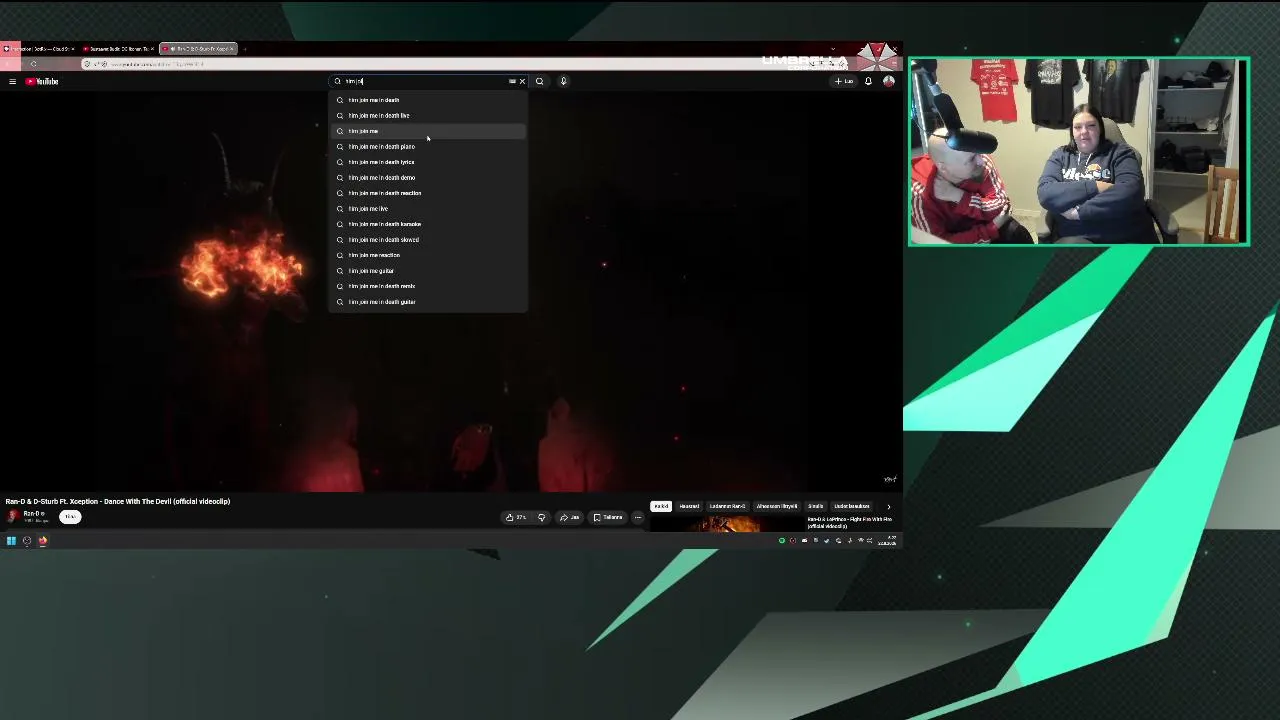Open the Fight Fire With Fire thumbnail
Image resolution: width=1280 pixels, height=720 pixels.
(x=727, y=524)
